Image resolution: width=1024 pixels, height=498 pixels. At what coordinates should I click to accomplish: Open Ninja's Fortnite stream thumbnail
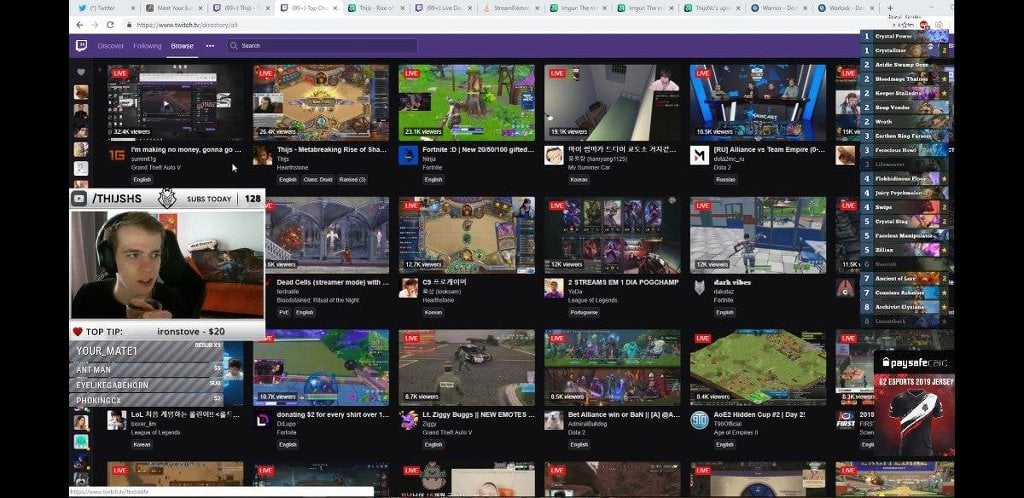coord(466,102)
